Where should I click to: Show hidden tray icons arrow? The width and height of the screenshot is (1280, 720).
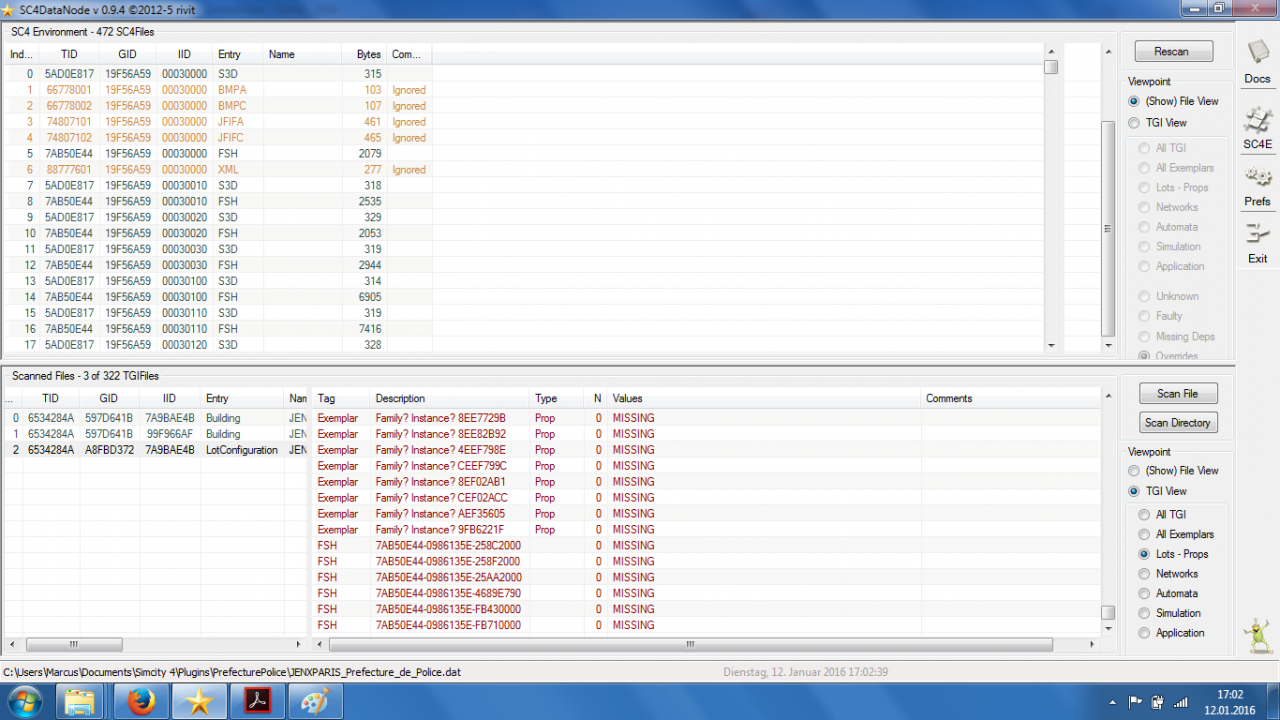[x=1113, y=702]
